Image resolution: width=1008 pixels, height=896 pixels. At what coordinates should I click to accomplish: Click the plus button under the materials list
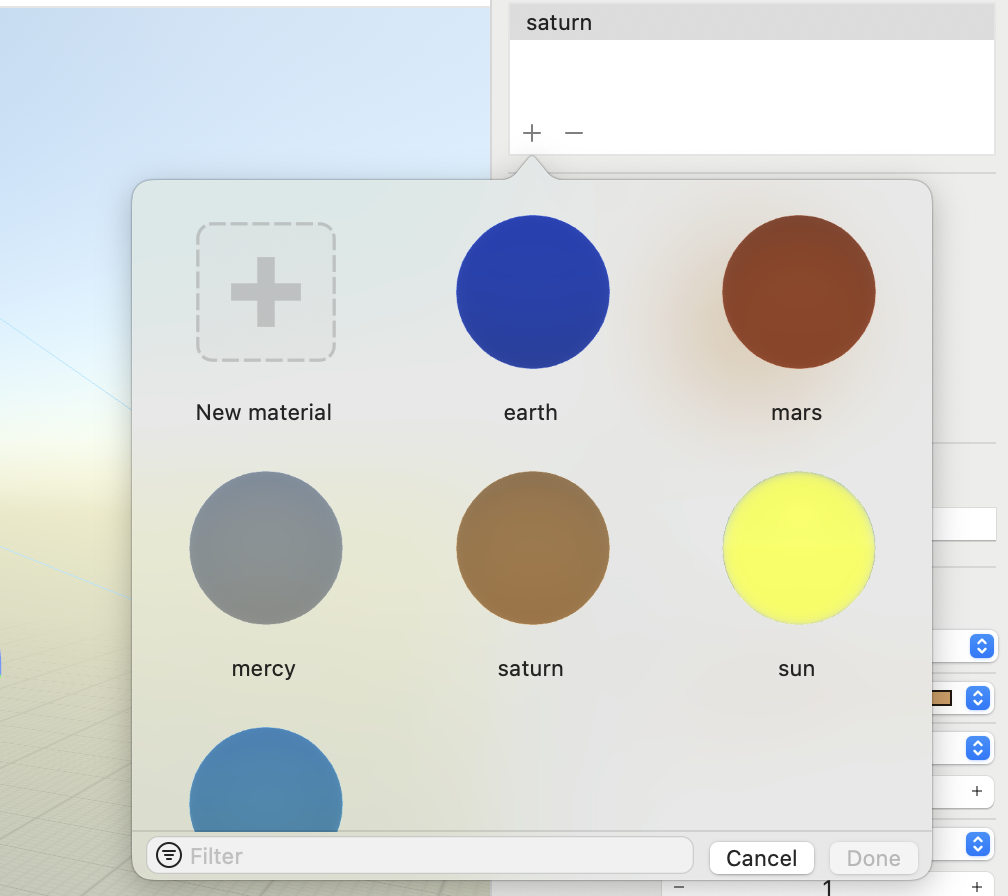pos(532,133)
